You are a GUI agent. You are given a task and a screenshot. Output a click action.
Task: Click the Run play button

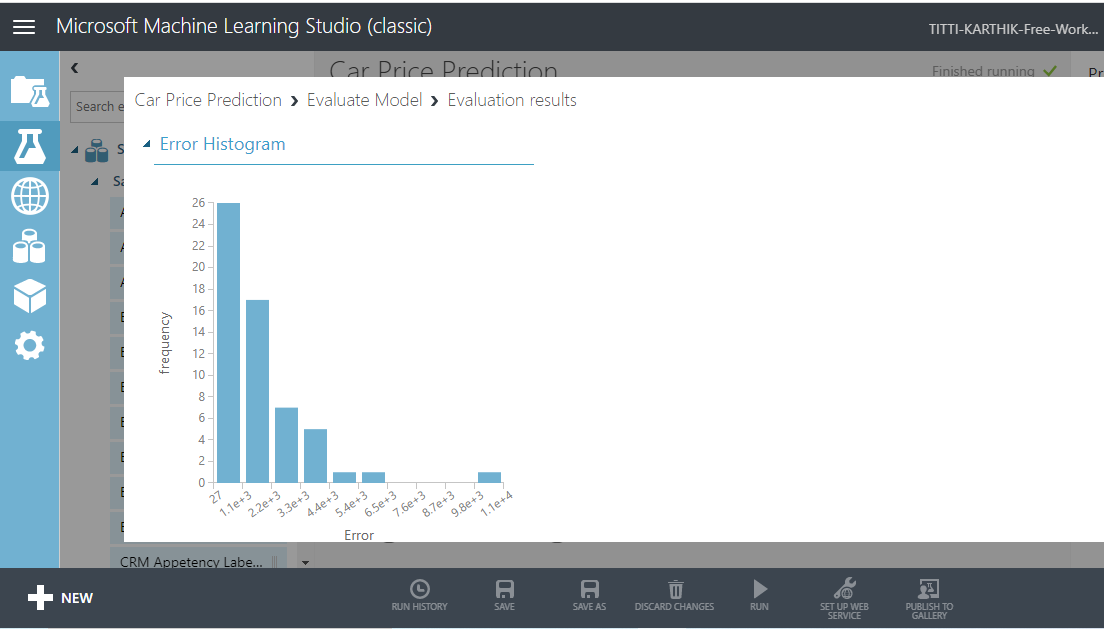tap(759, 595)
